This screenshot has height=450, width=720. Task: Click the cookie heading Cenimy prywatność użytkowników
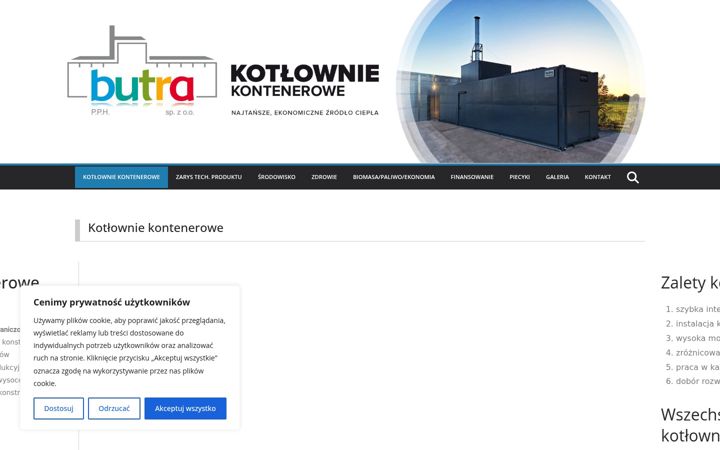tap(112, 302)
